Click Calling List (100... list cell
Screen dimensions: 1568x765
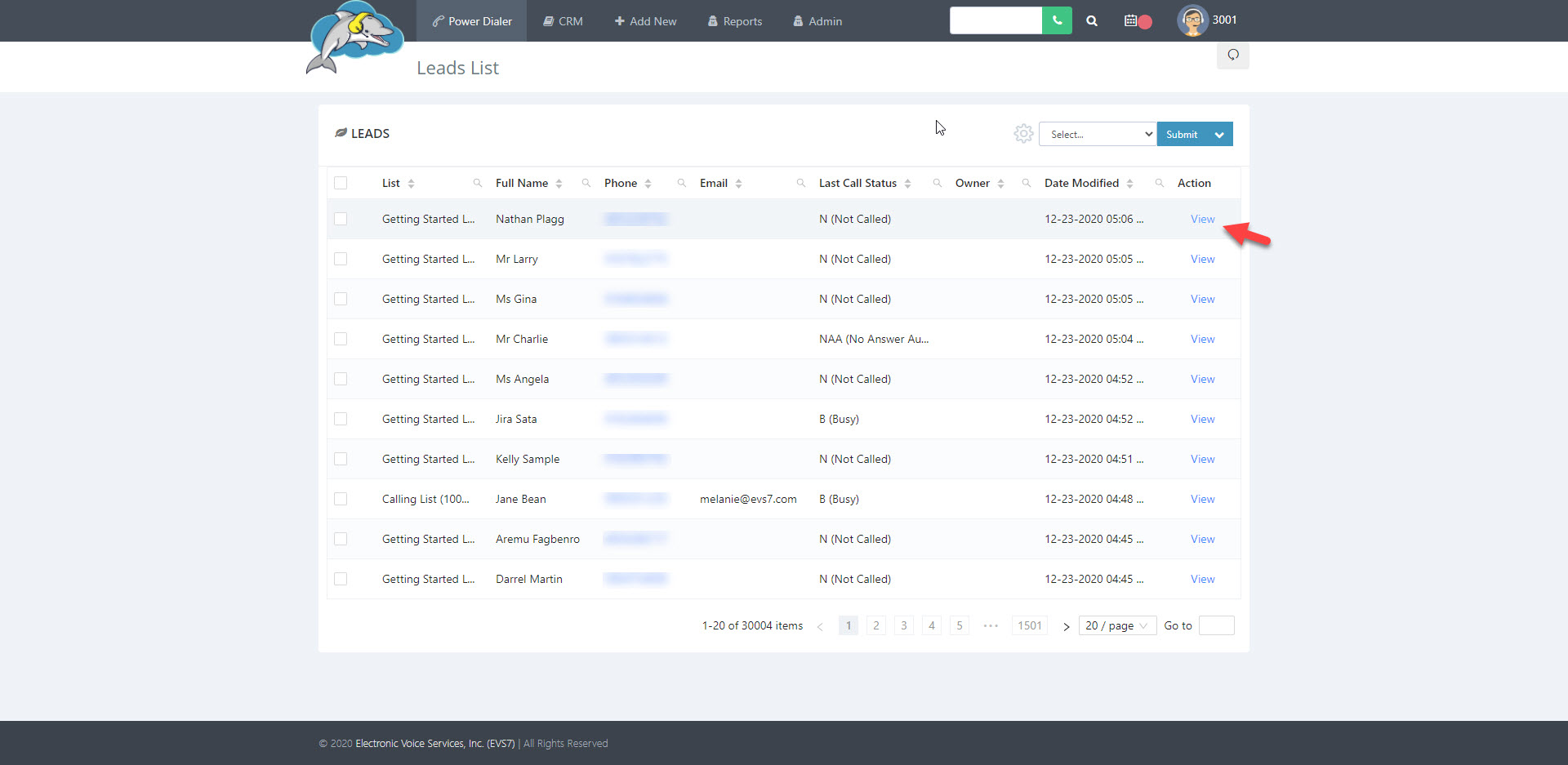pyautogui.click(x=425, y=499)
